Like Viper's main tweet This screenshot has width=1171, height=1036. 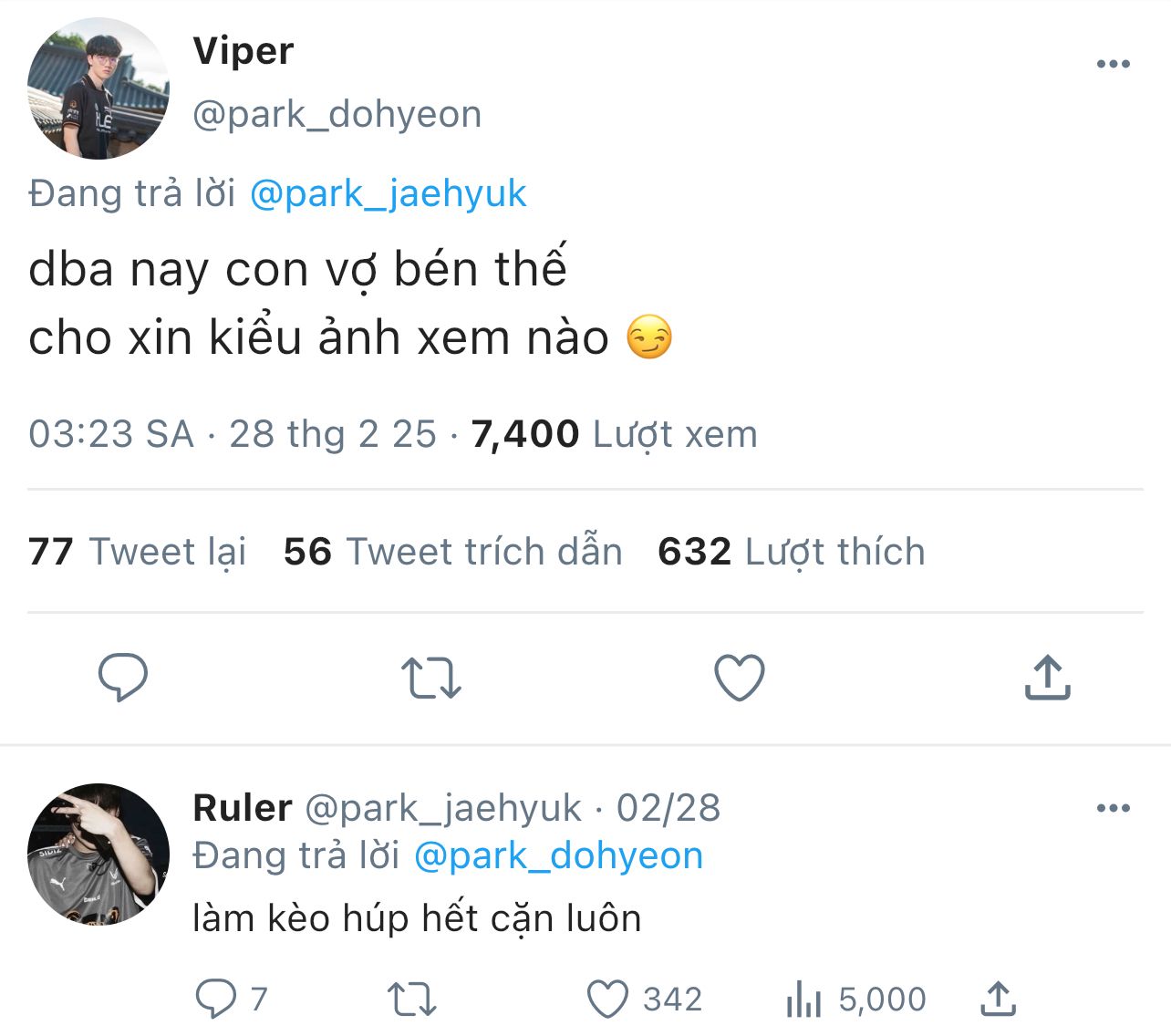point(739,678)
